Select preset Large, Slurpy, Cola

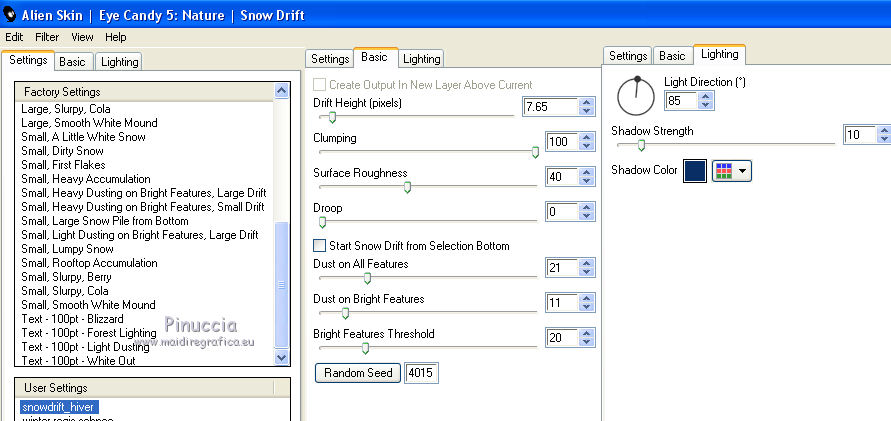[66, 109]
